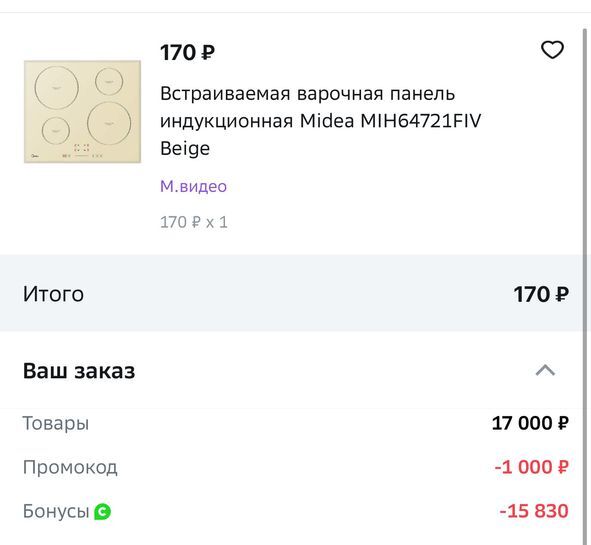Screen dimensions: 591x545
Task: Click the Промокод row label
Action: (x=70, y=467)
